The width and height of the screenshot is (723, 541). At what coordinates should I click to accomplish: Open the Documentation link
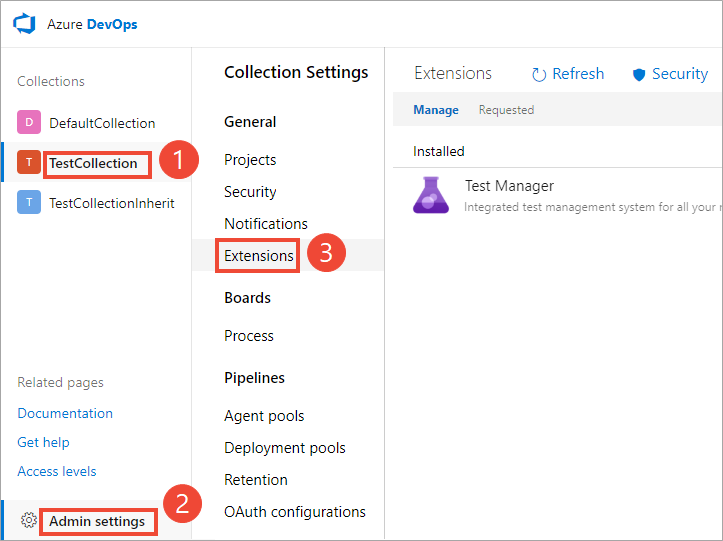(65, 413)
